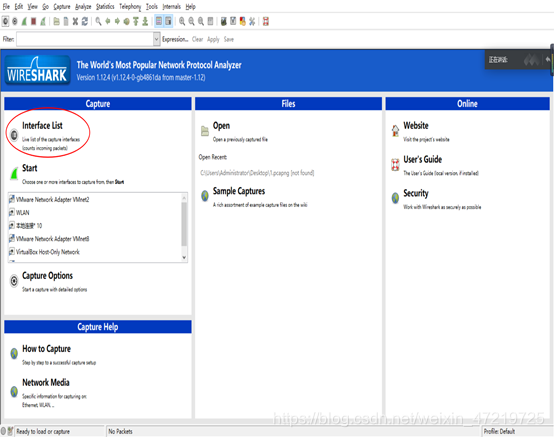Start a new live capture toolbar icon
This screenshot has height=437, width=554.
pos(24,22)
